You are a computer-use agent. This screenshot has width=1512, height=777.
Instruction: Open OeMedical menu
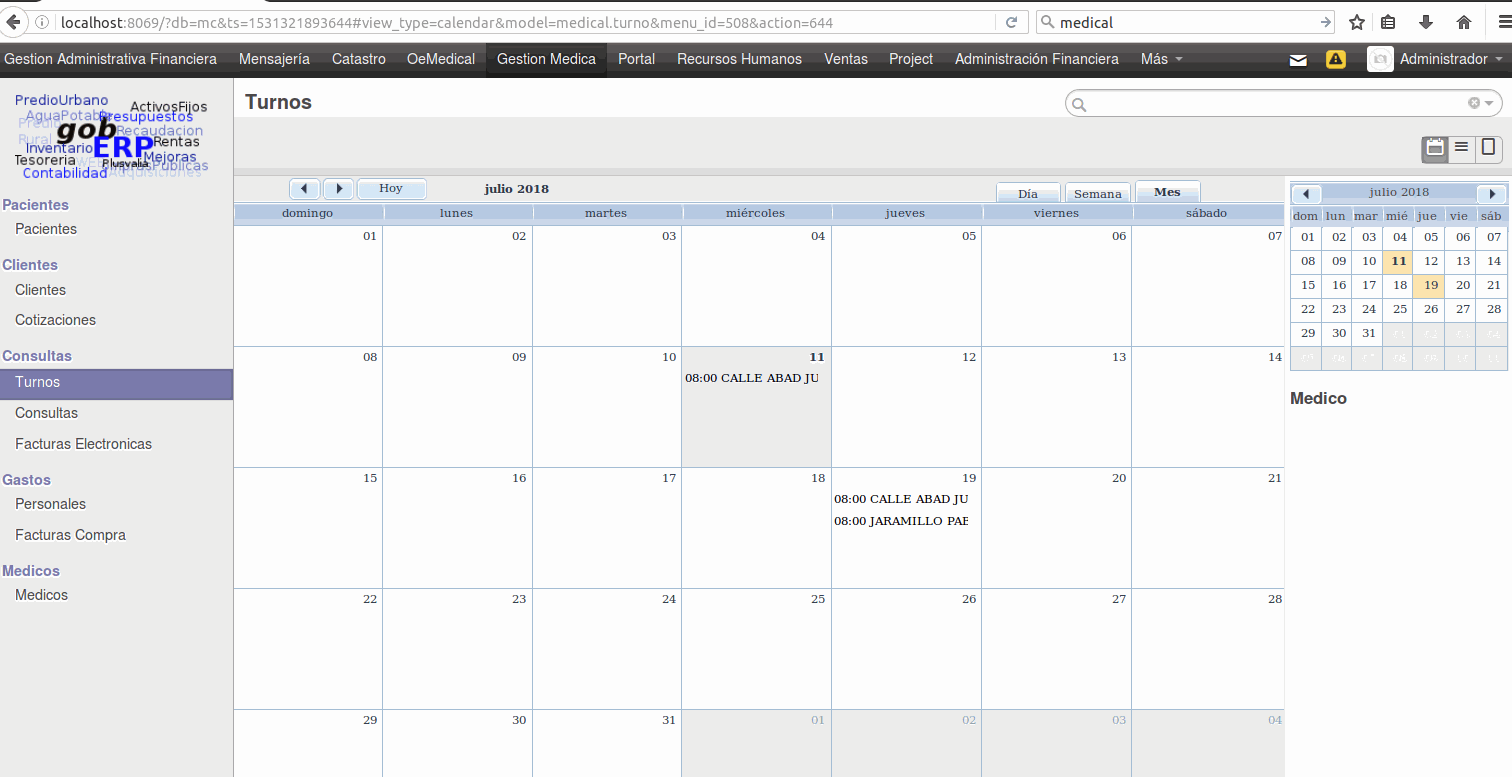(441, 59)
